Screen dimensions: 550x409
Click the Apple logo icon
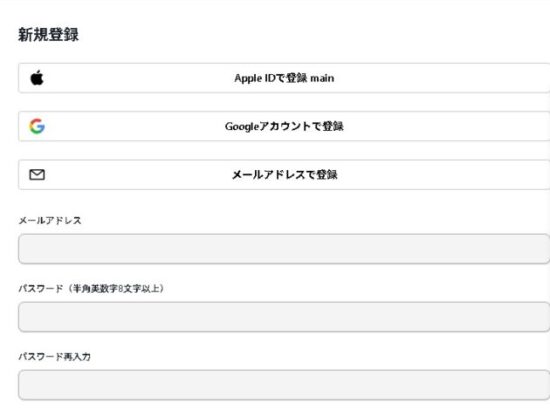[37, 78]
